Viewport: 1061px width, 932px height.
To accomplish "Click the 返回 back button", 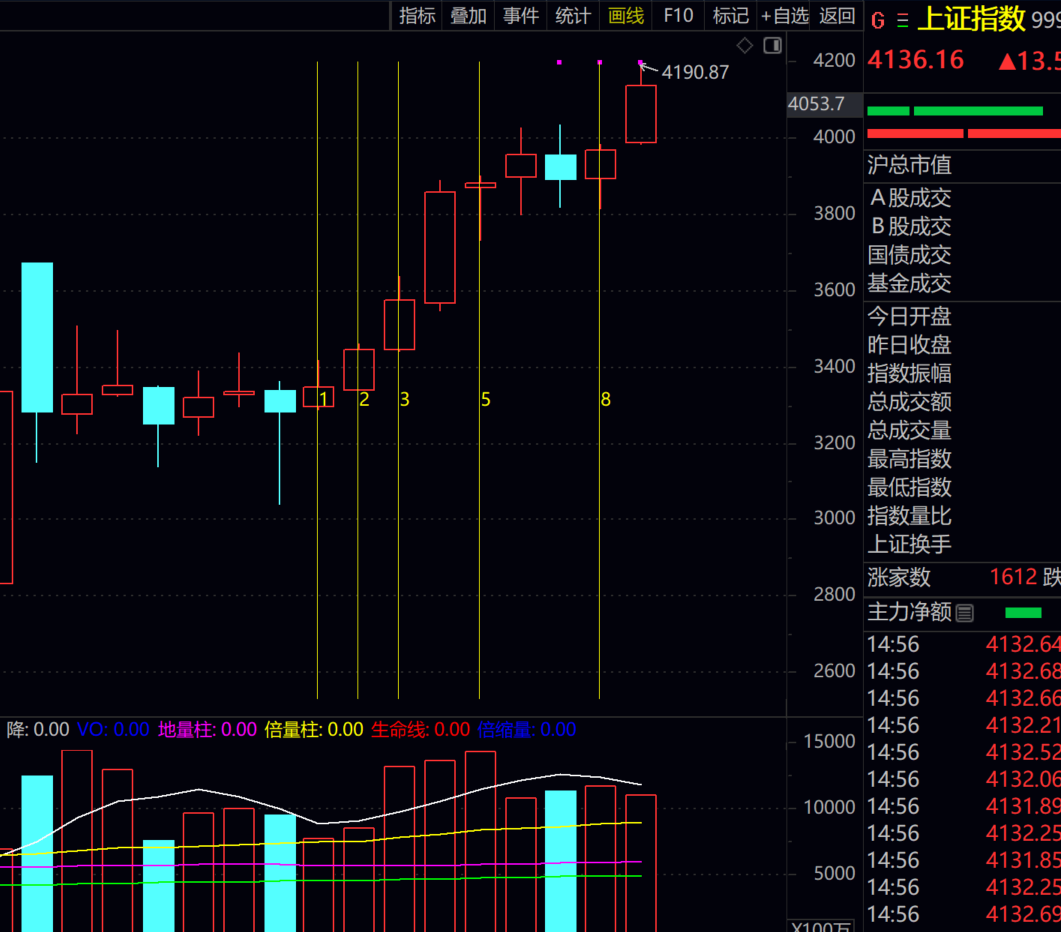I will pos(837,15).
